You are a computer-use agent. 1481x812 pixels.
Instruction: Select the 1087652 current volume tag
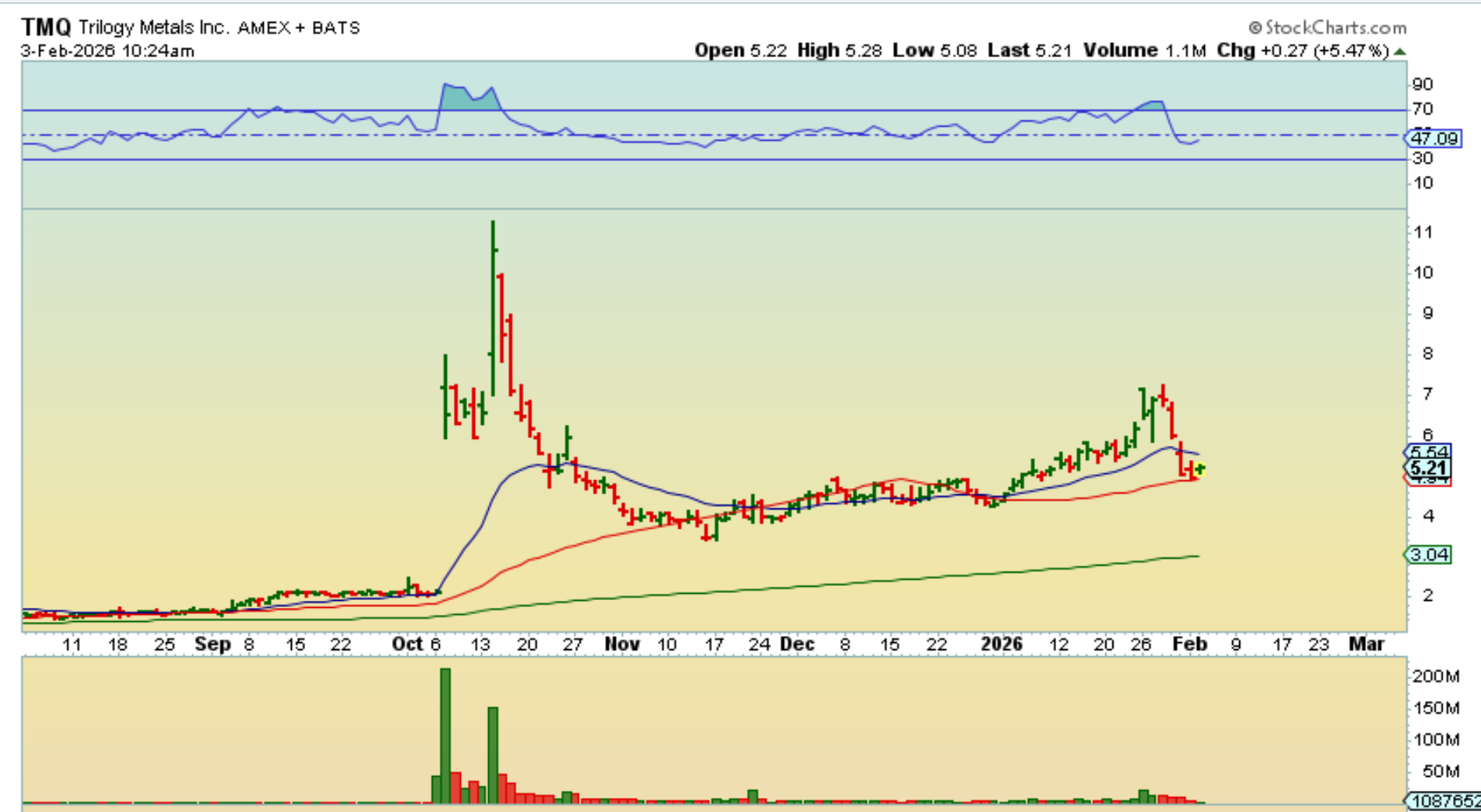tap(1443, 801)
